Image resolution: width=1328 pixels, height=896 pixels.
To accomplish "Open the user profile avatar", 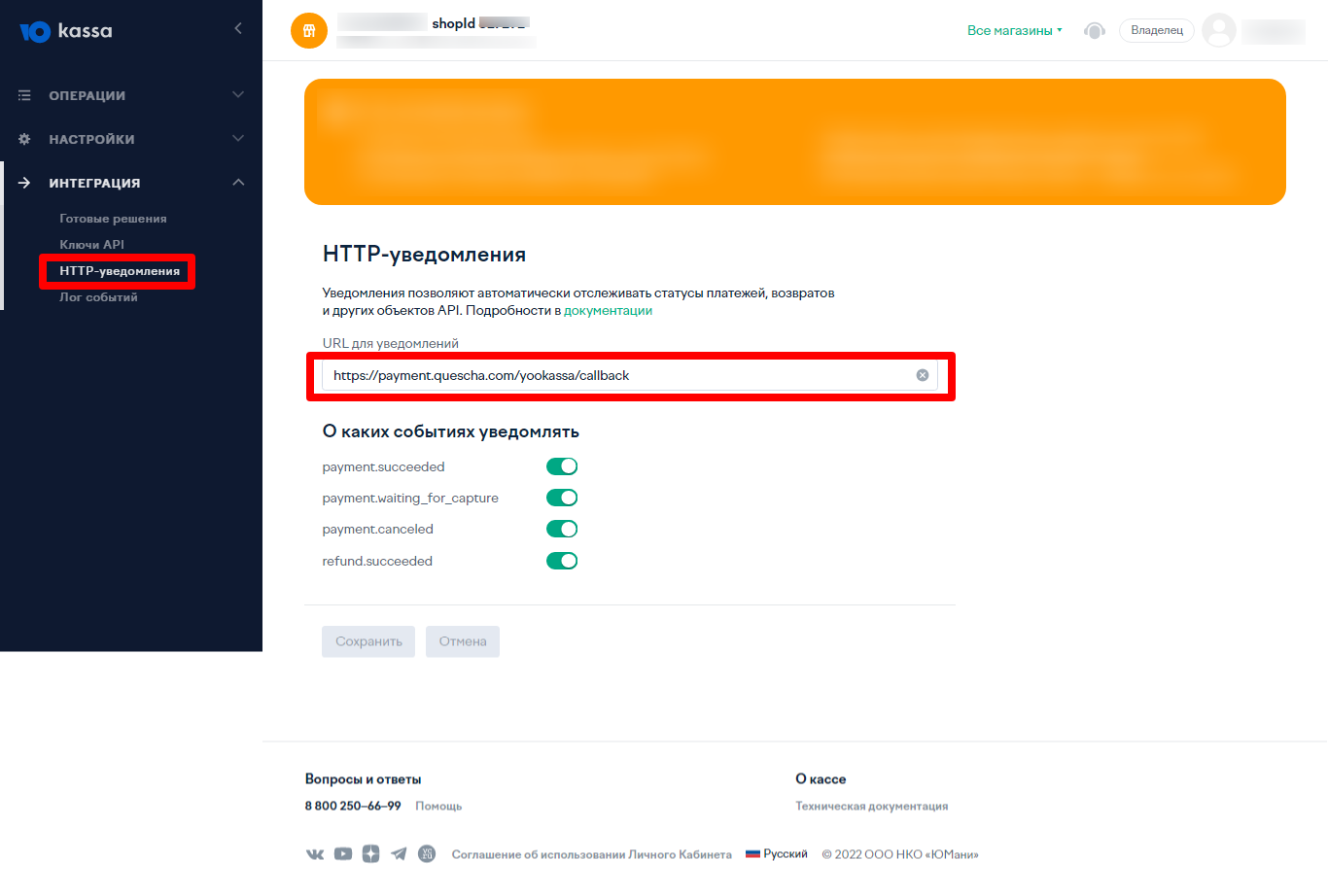I will coord(1218,30).
